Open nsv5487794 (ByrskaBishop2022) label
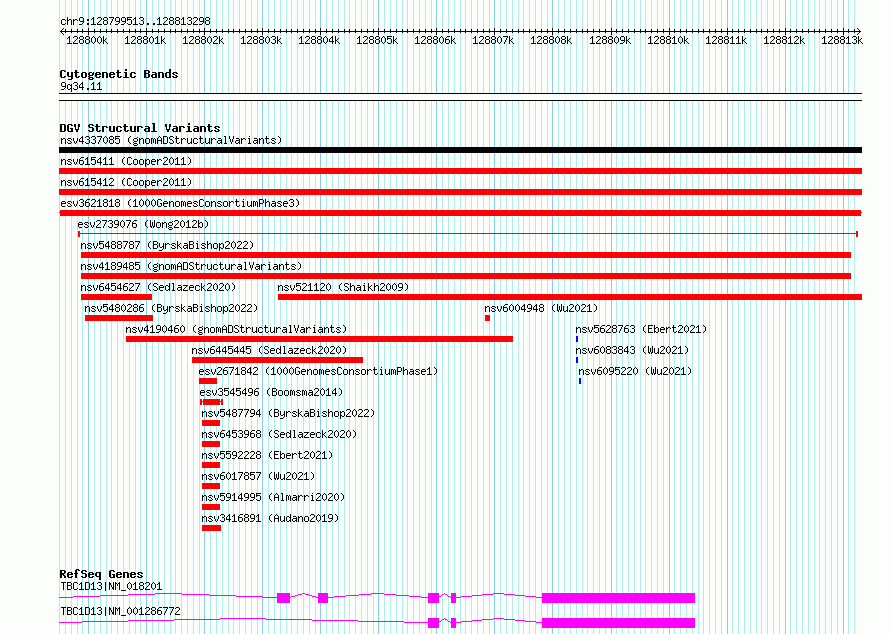 coord(288,413)
